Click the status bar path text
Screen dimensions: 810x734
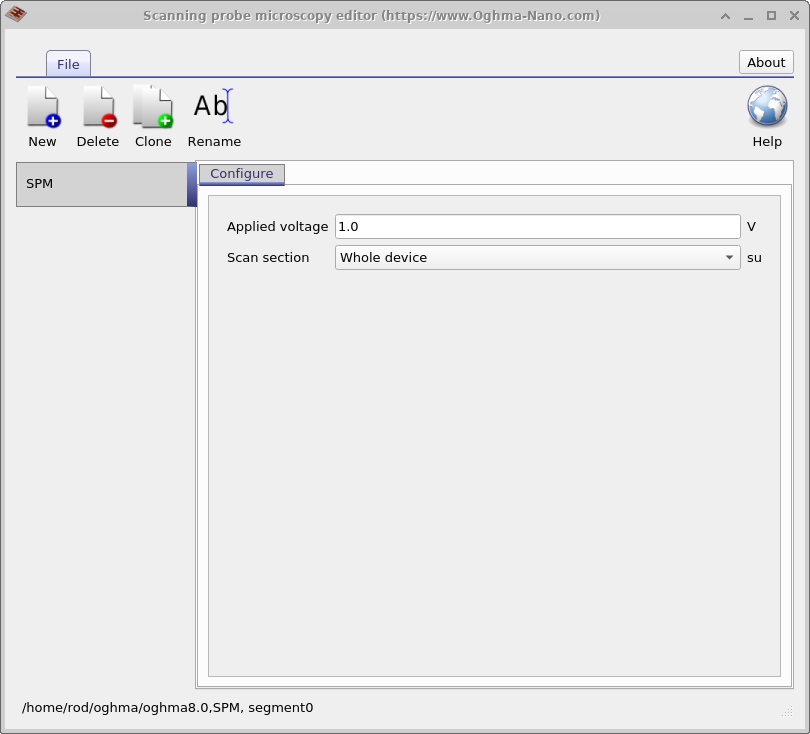click(168, 708)
